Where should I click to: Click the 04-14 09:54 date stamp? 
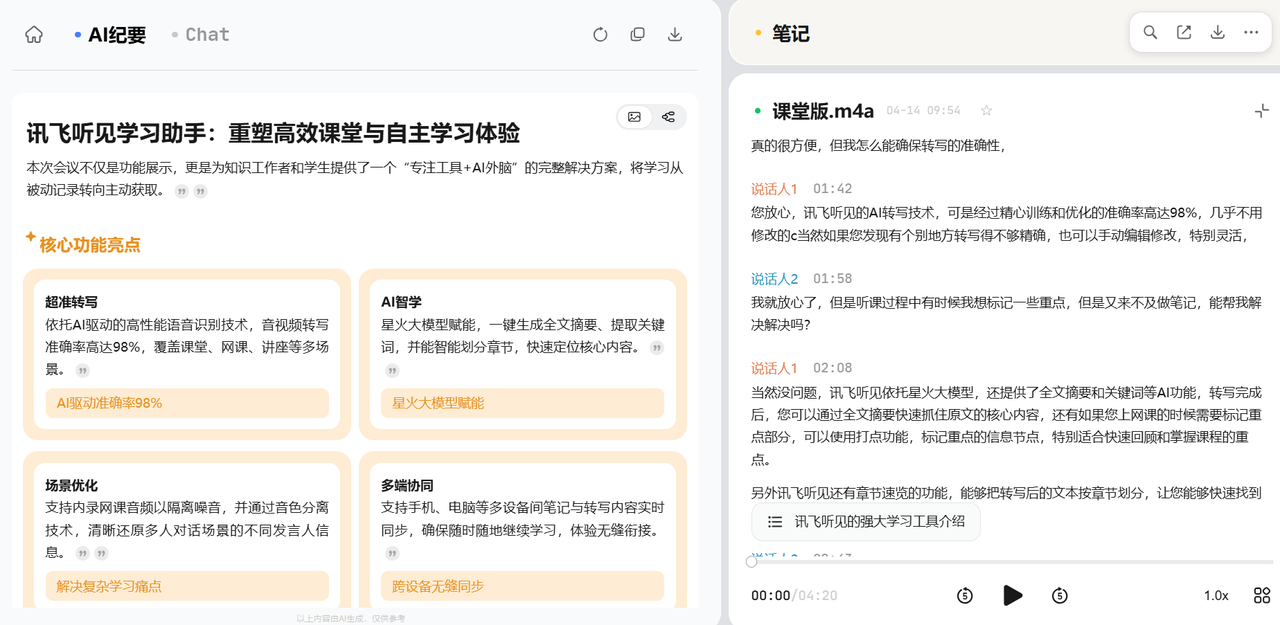click(923, 111)
